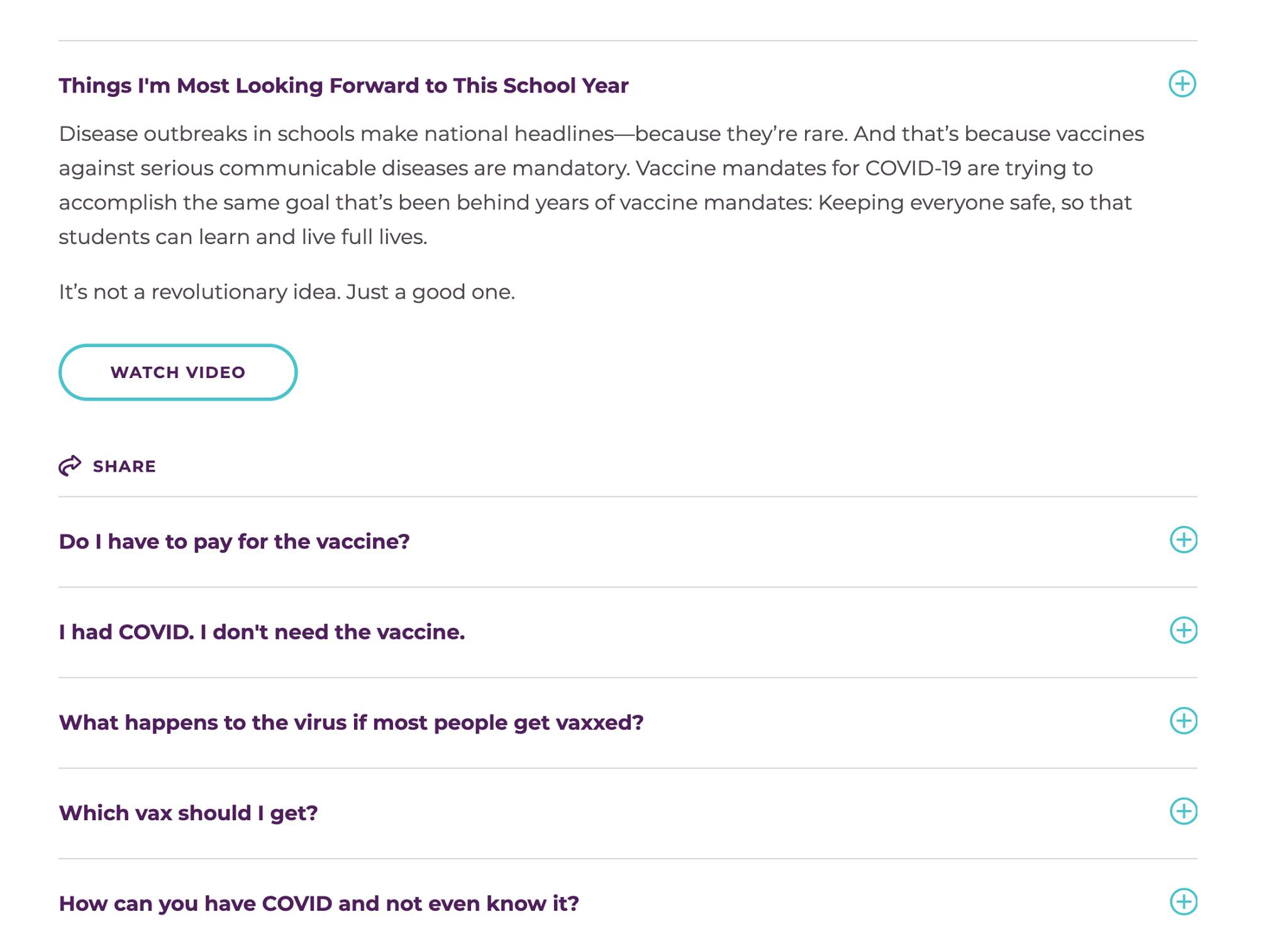This screenshot has width=1288, height=936.
Task: Open 'Do I have to pay for the vaccine?' heading
Action: (x=234, y=542)
